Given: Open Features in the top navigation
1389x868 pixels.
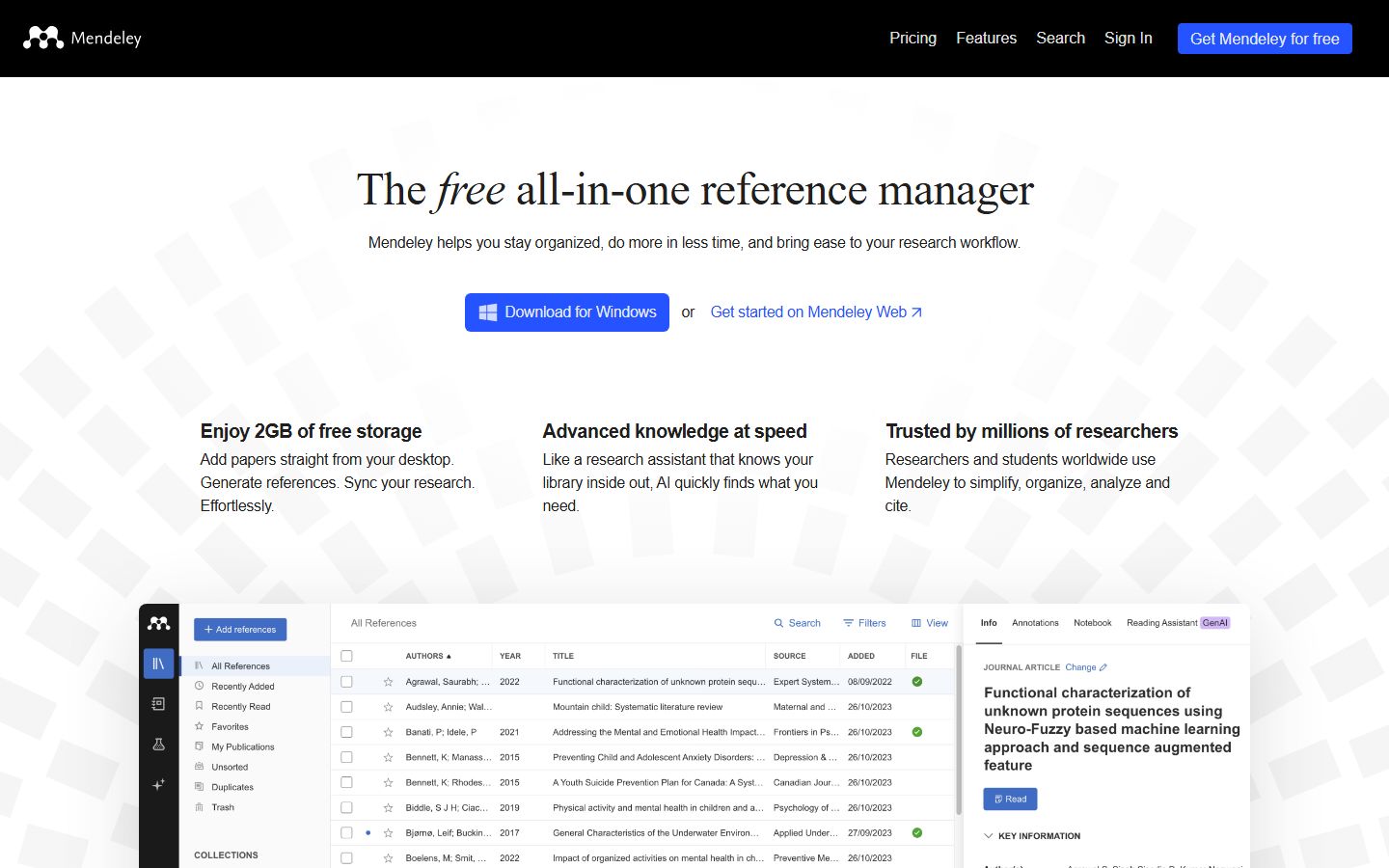Looking at the screenshot, I should click(x=986, y=39).
